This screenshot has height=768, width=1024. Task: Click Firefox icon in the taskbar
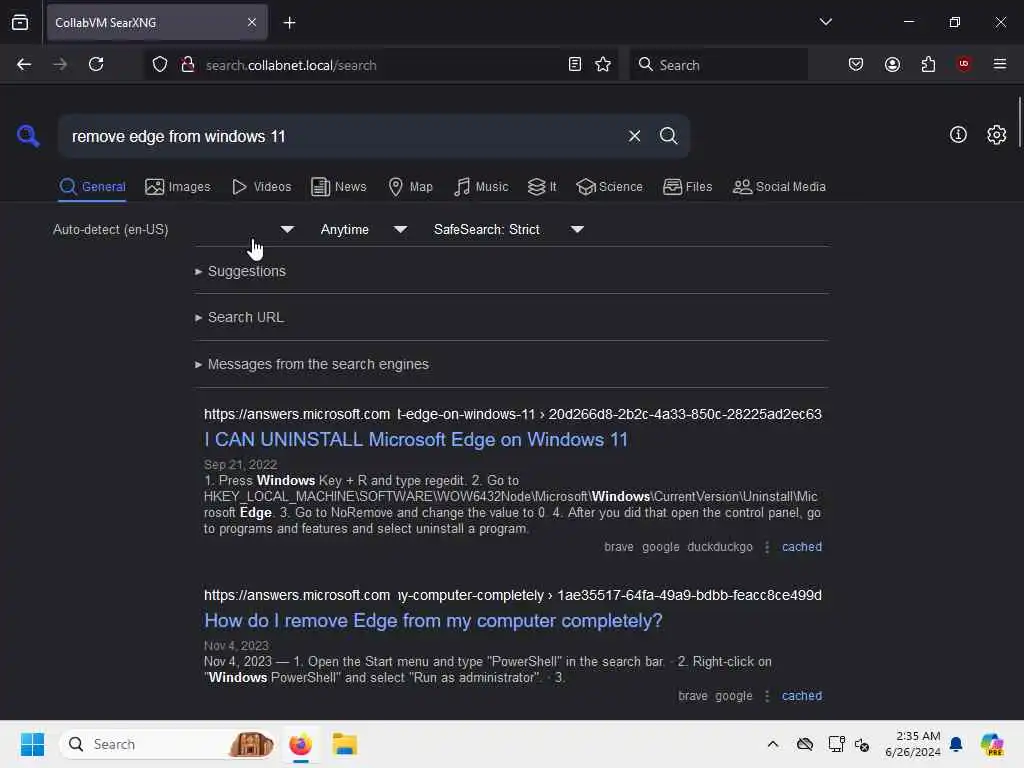[x=300, y=744]
